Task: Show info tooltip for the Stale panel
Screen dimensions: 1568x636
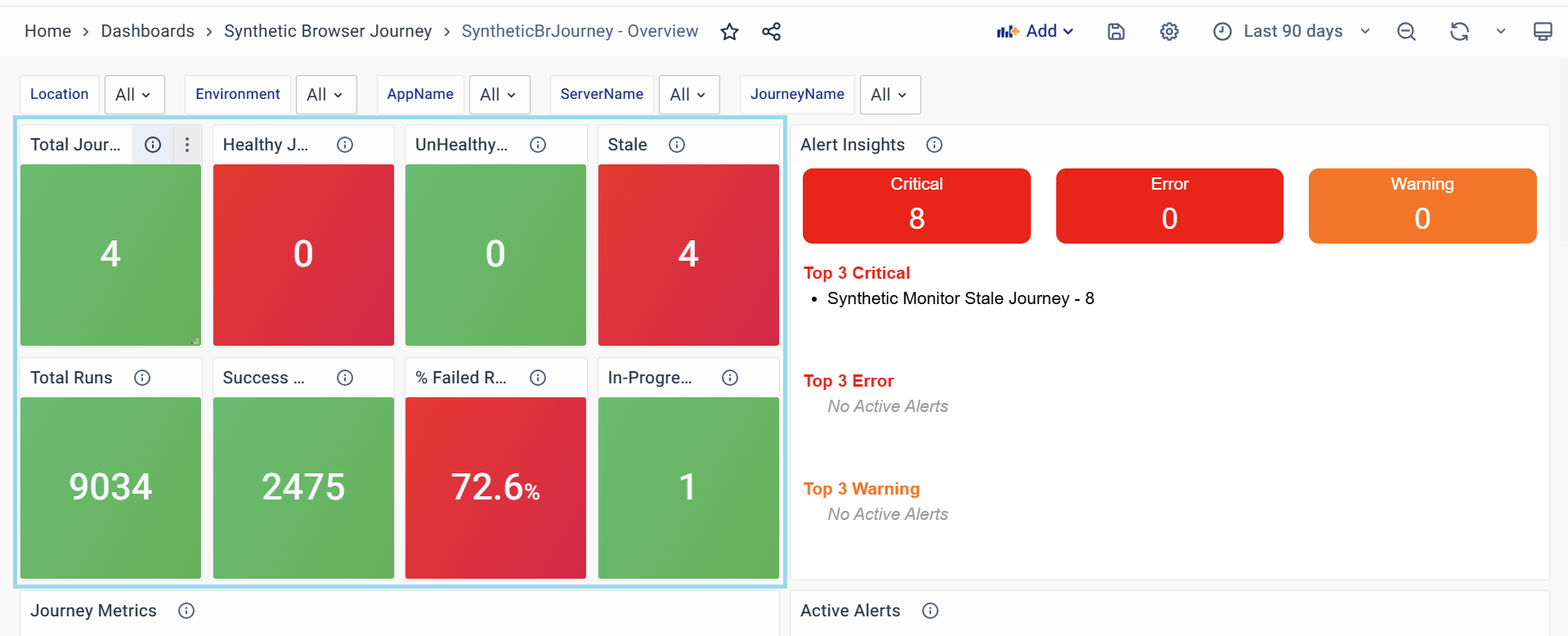Action: [677, 145]
